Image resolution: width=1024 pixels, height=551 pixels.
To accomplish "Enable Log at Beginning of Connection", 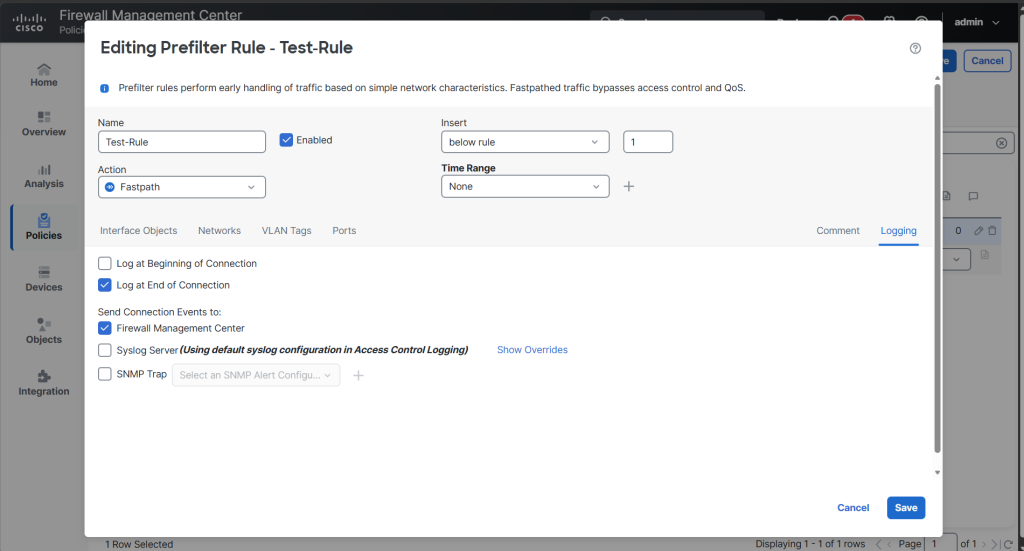I will click(104, 263).
